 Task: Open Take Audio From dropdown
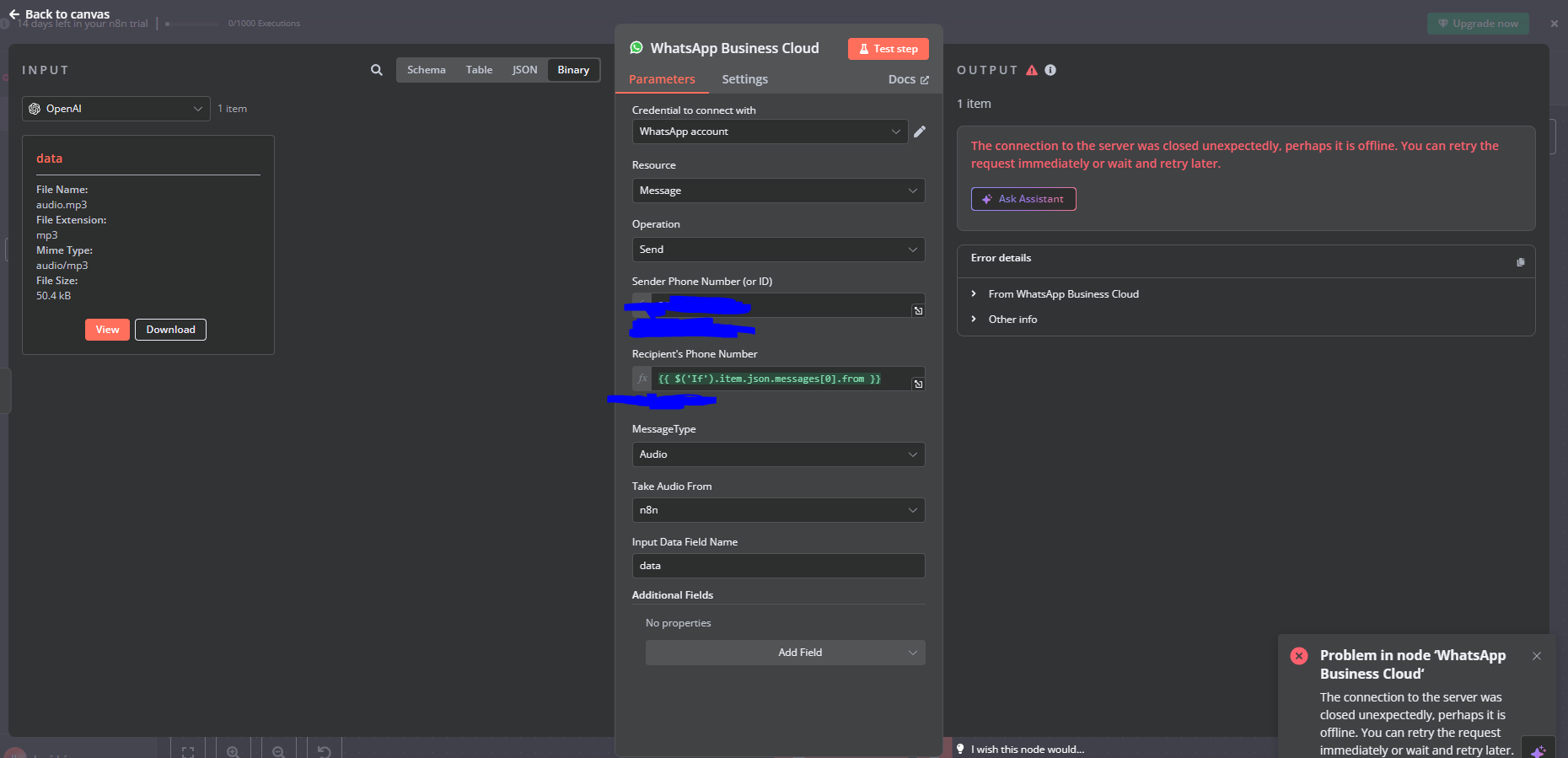click(x=778, y=510)
